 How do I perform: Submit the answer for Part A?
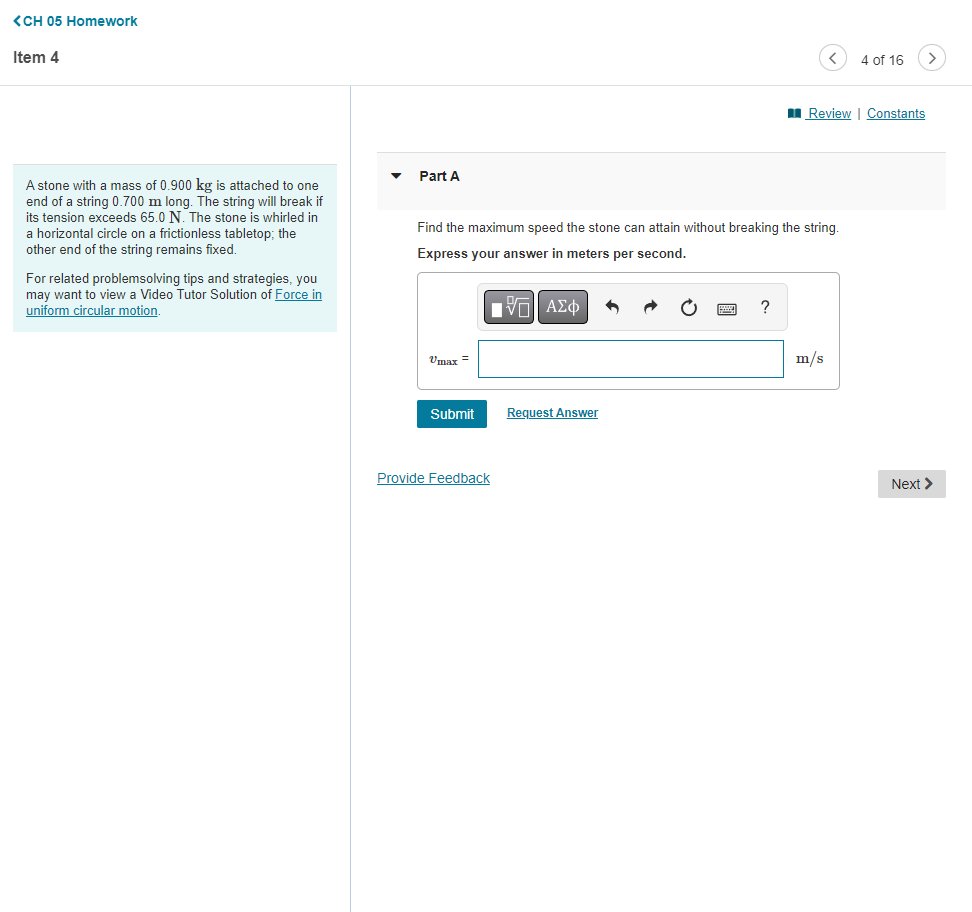coord(451,413)
